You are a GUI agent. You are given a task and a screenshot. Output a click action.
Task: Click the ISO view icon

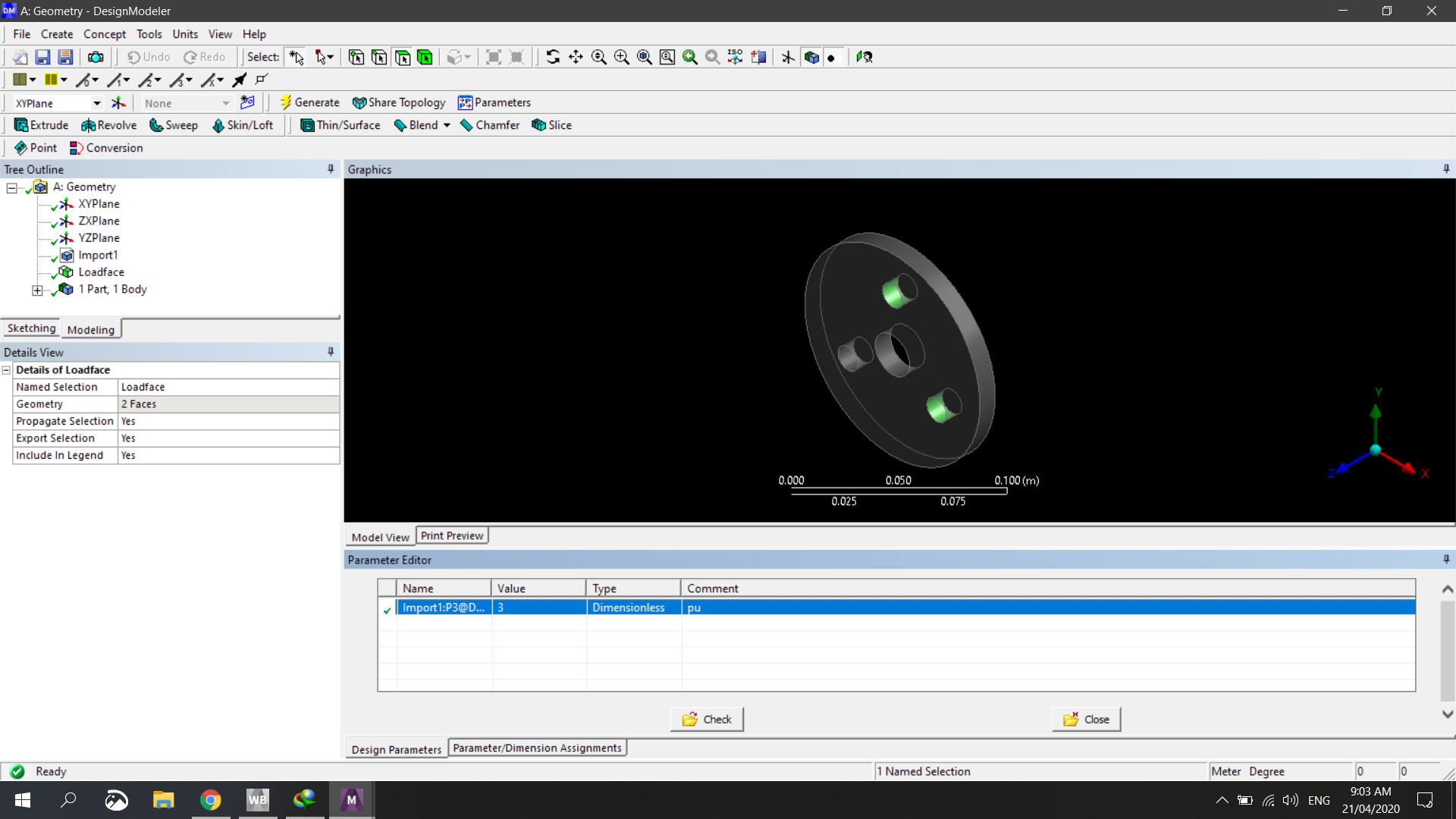tap(735, 57)
